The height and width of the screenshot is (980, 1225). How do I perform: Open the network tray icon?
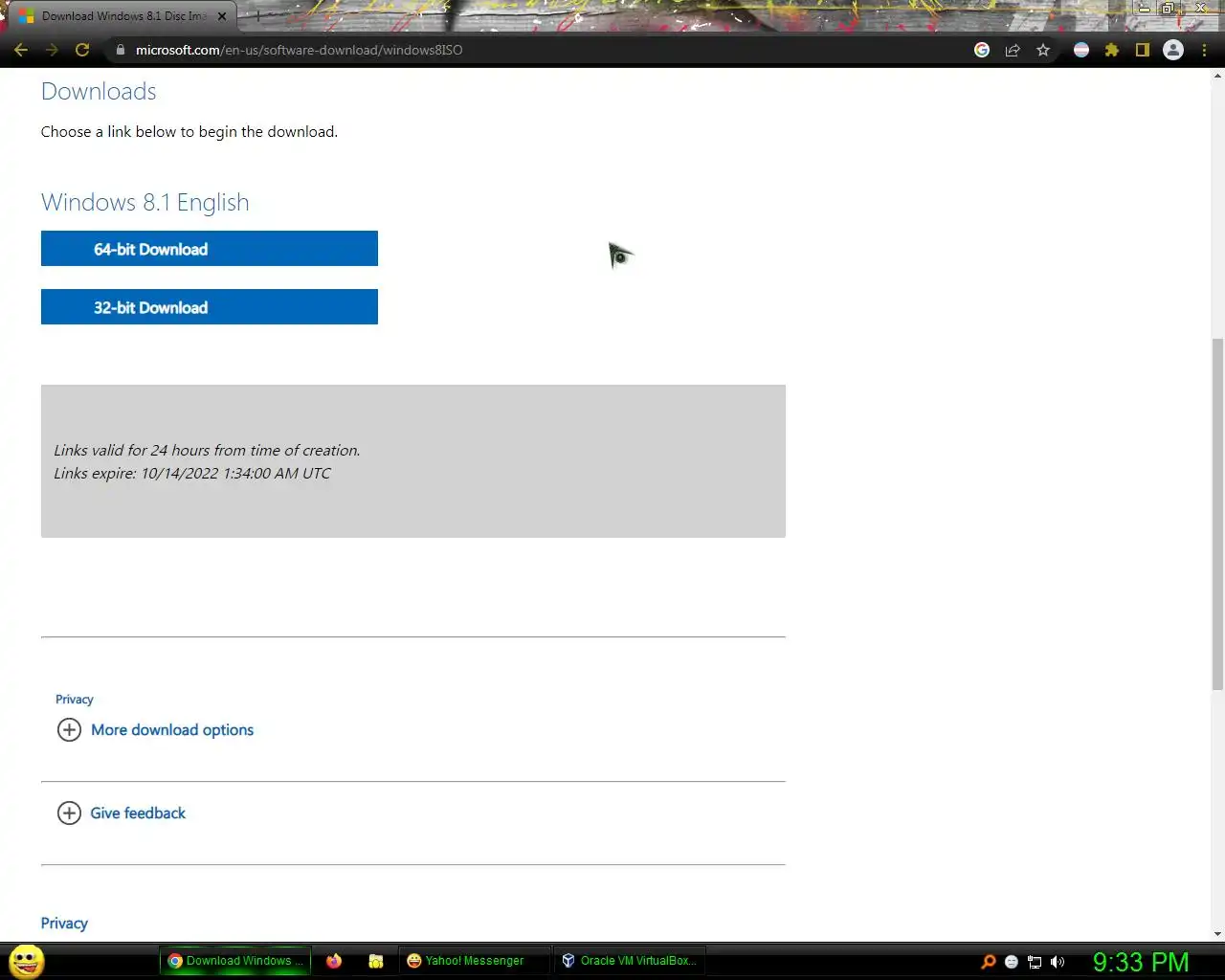click(1035, 962)
